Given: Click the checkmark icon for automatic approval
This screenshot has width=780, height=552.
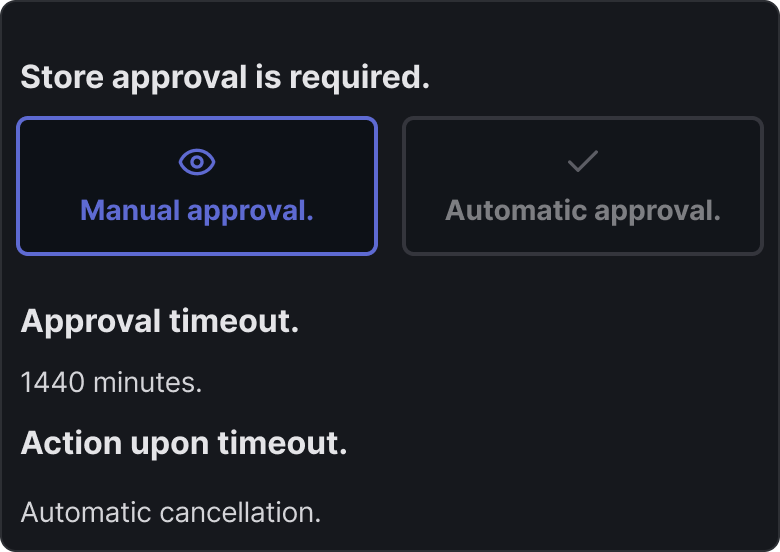Looking at the screenshot, I should (582, 162).
